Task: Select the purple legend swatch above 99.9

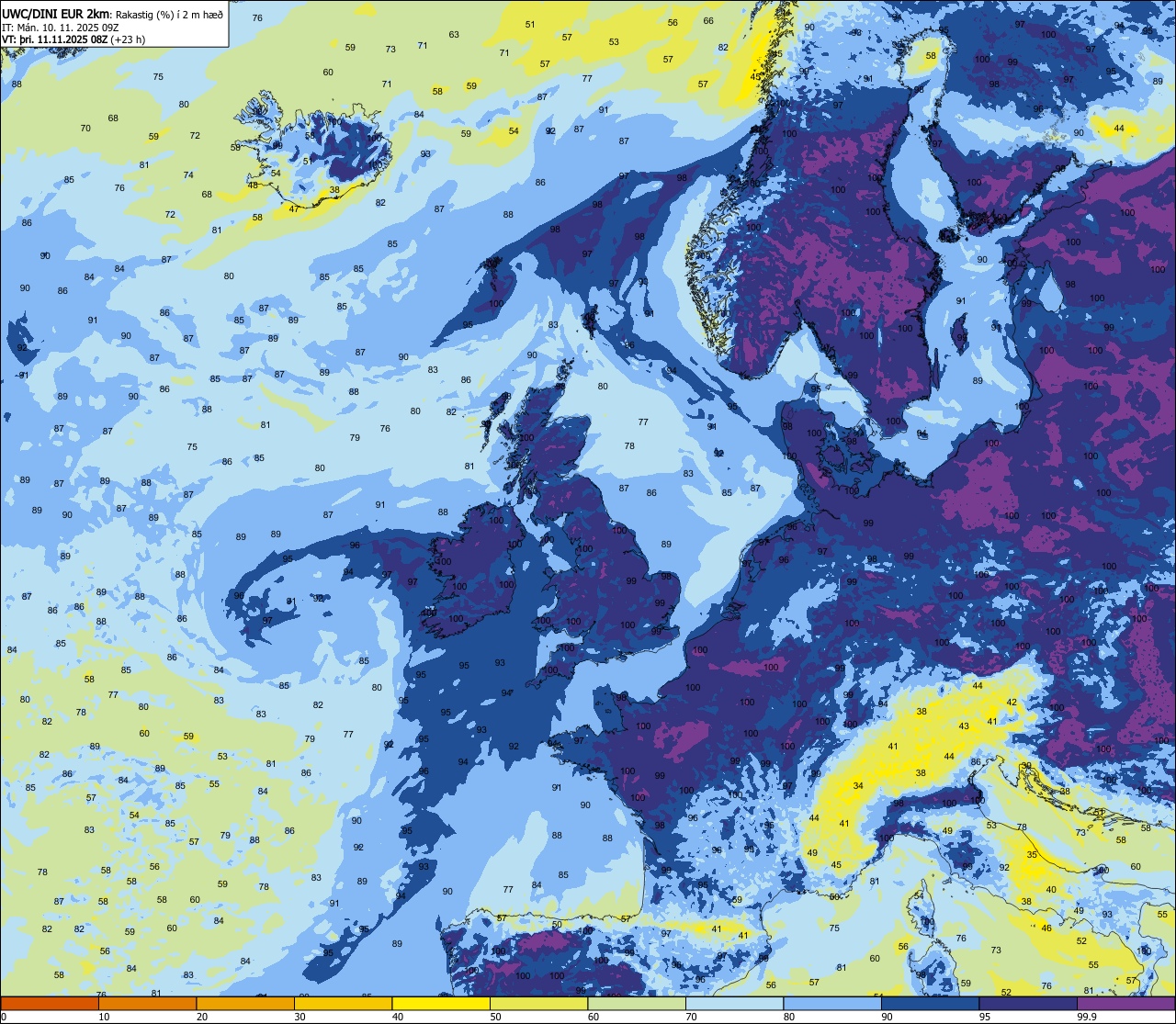Action: pos(1125,1003)
